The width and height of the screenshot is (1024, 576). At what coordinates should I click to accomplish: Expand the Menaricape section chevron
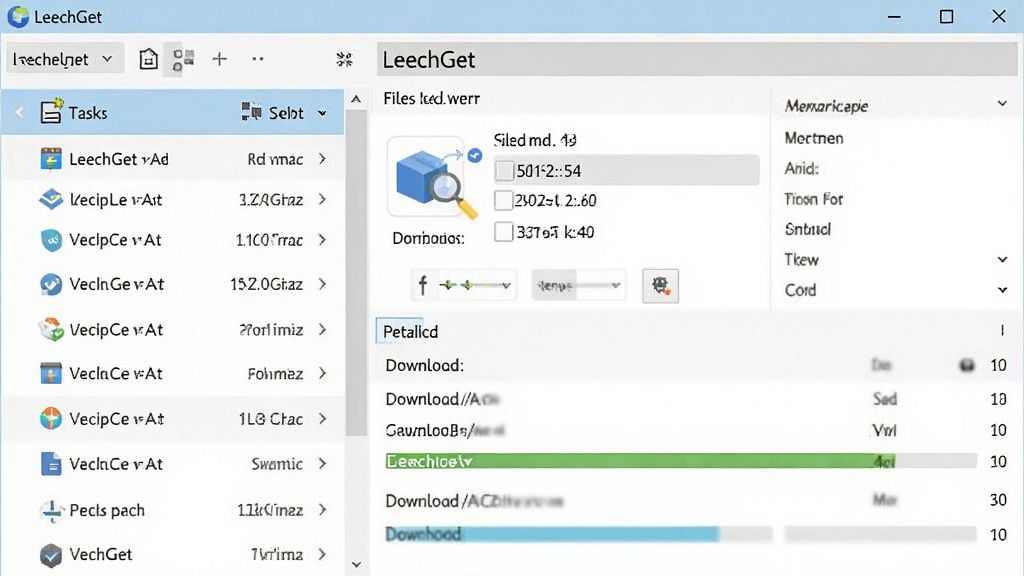click(x=1002, y=104)
